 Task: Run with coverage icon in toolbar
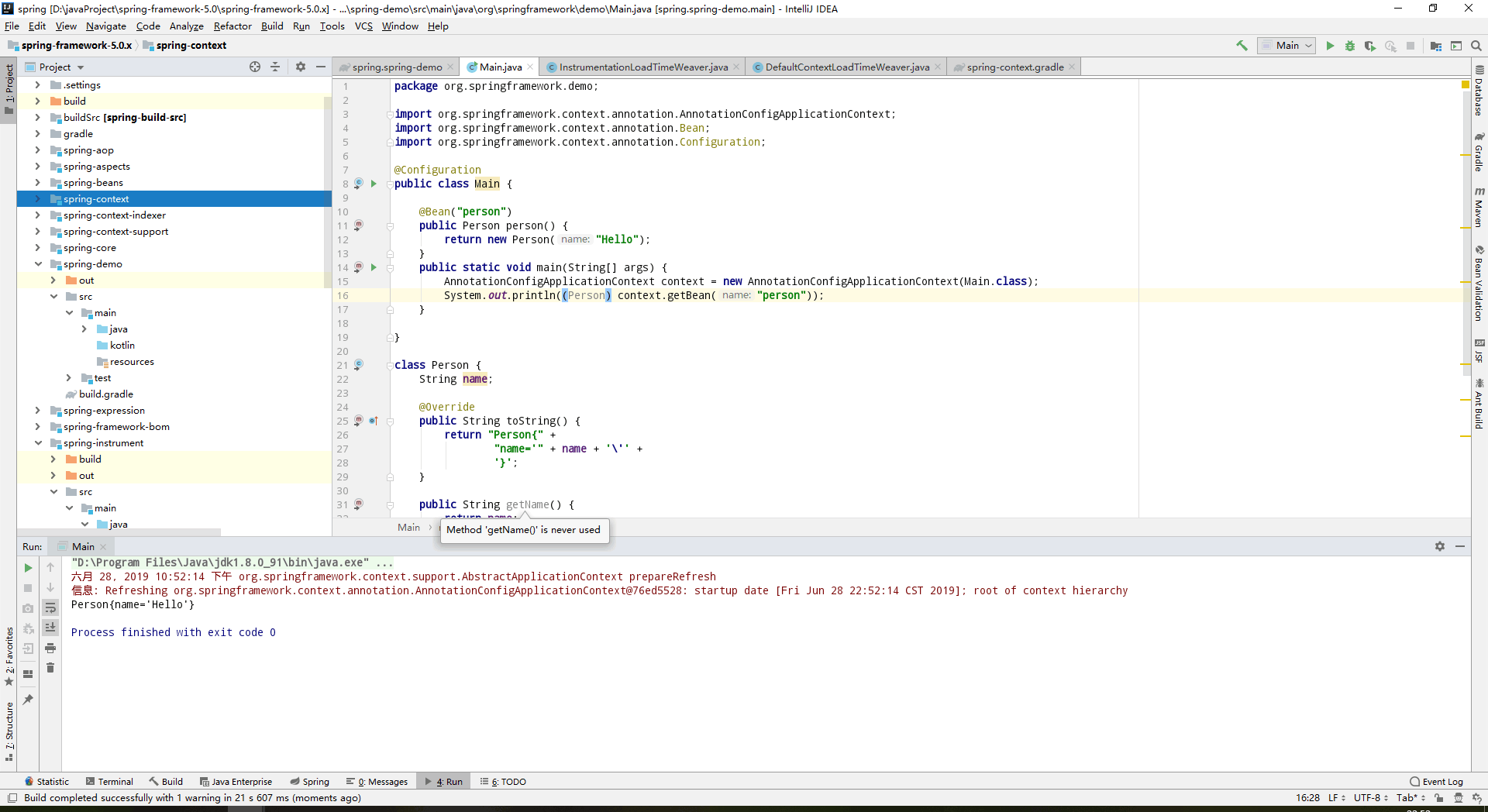[x=1370, y=46]
